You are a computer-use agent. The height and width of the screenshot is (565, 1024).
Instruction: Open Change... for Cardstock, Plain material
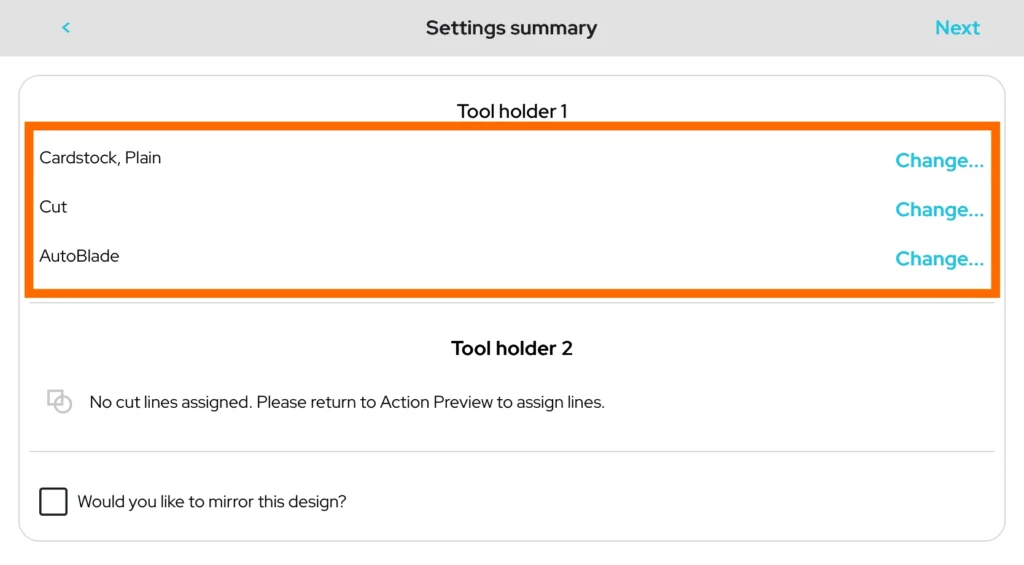[939, 160]
